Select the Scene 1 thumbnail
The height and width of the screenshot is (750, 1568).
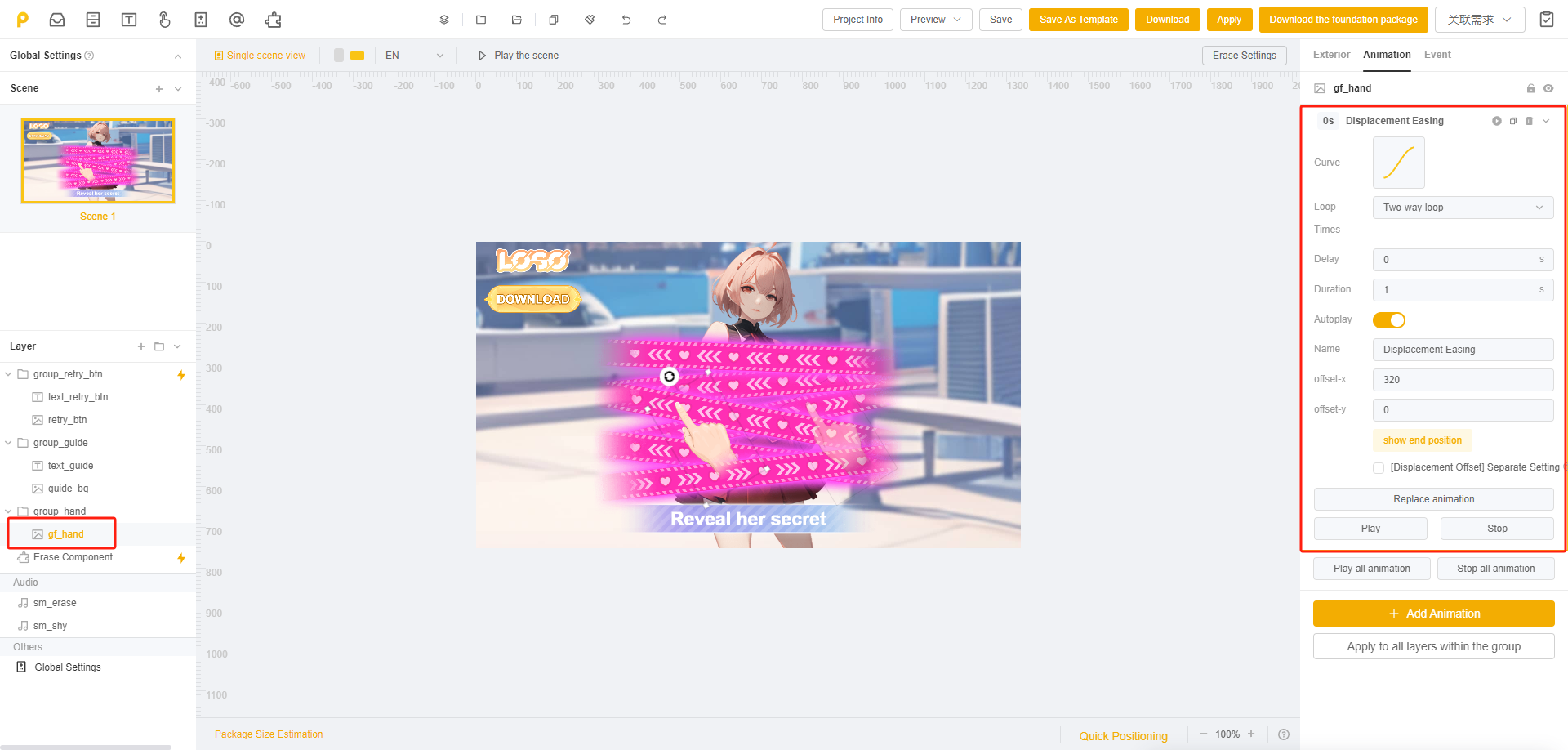click(98, 161)
